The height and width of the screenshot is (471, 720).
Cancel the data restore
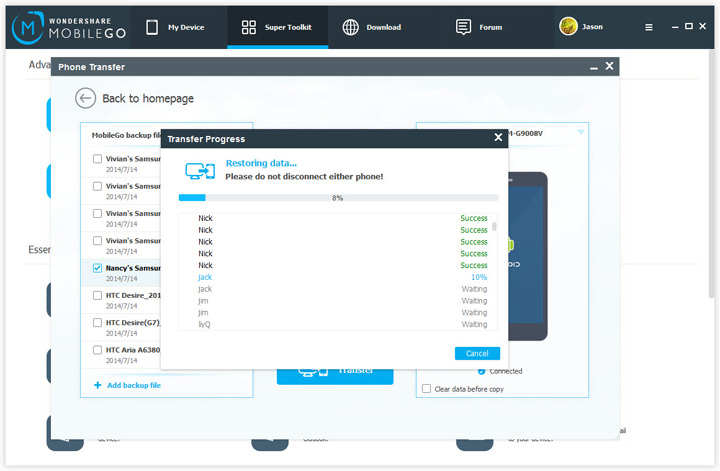[477, 353]
